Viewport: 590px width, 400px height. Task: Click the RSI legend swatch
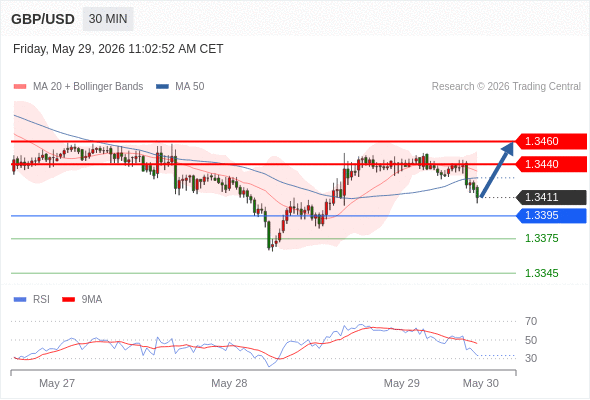[x=20, y=300]
